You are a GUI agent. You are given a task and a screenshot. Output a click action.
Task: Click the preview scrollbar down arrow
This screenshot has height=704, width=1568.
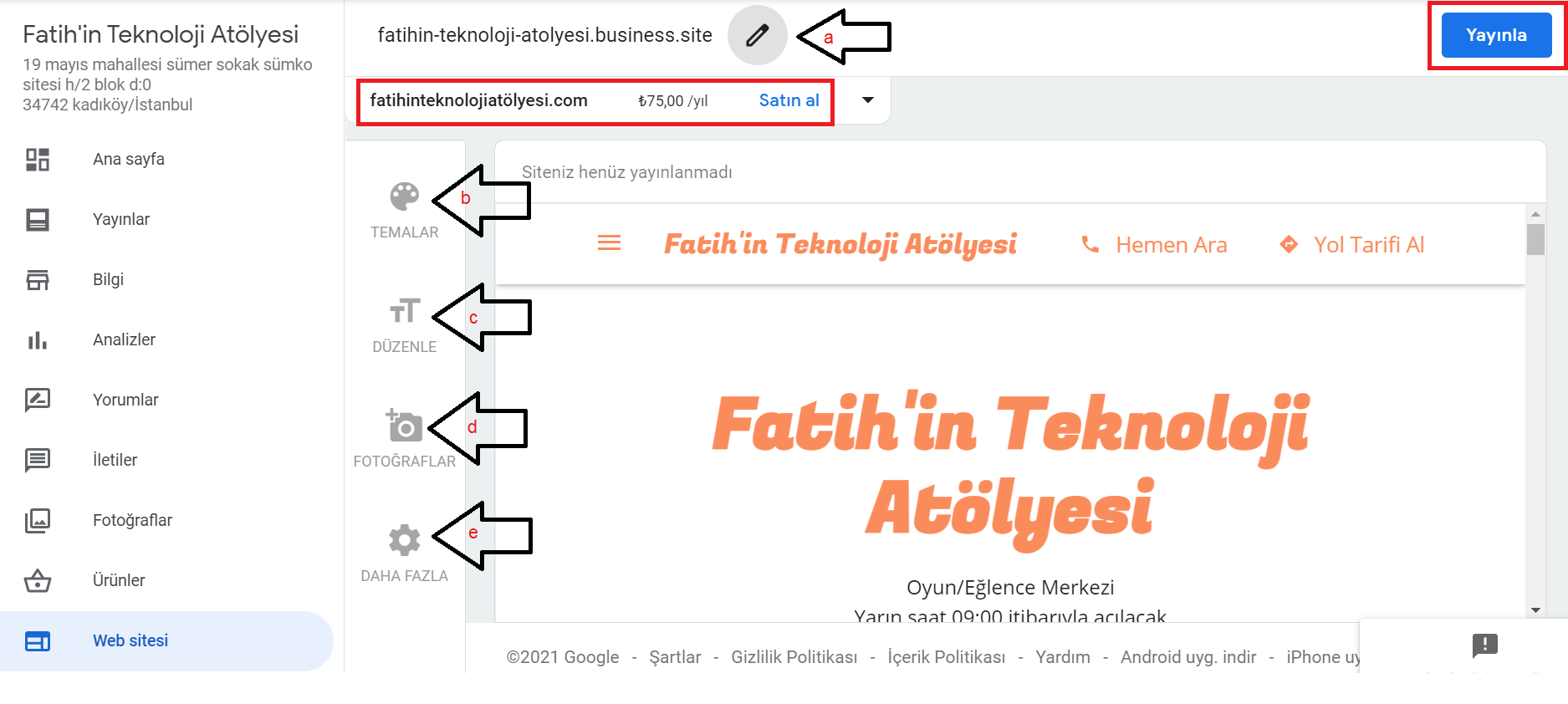coord(1535,610)
